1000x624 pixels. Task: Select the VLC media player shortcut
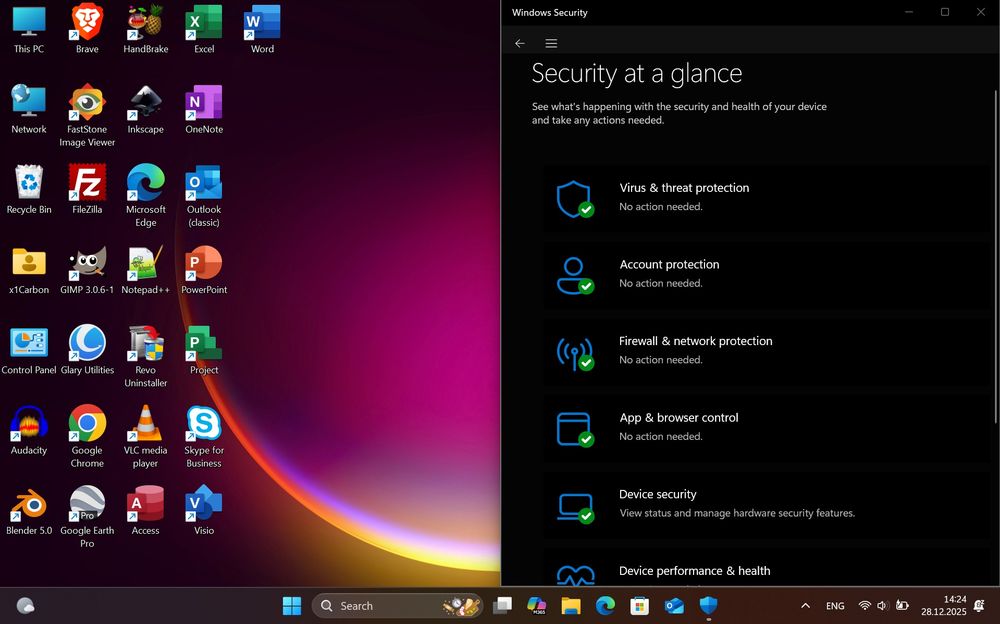145,437
